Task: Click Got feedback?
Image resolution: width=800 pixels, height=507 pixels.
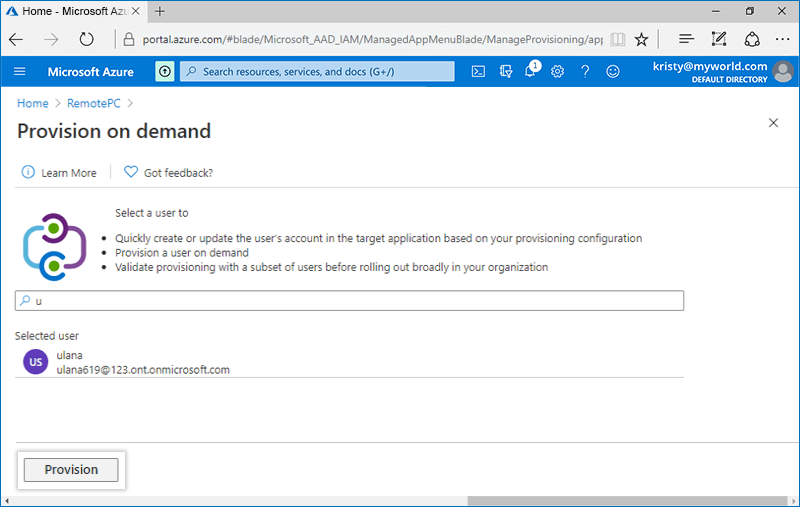Action: [169, 173]
